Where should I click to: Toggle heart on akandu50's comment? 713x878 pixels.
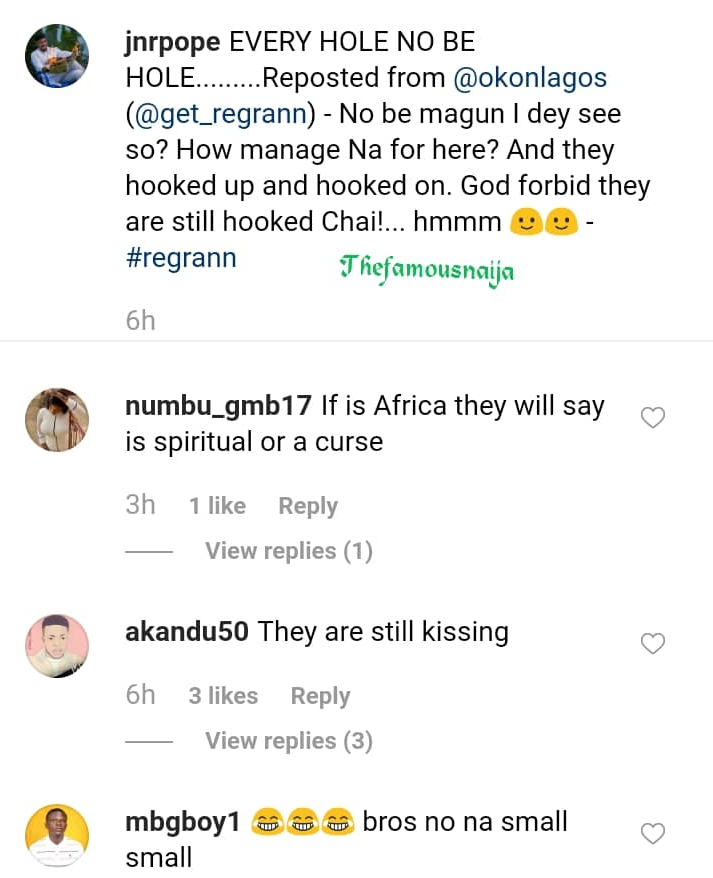652,644
